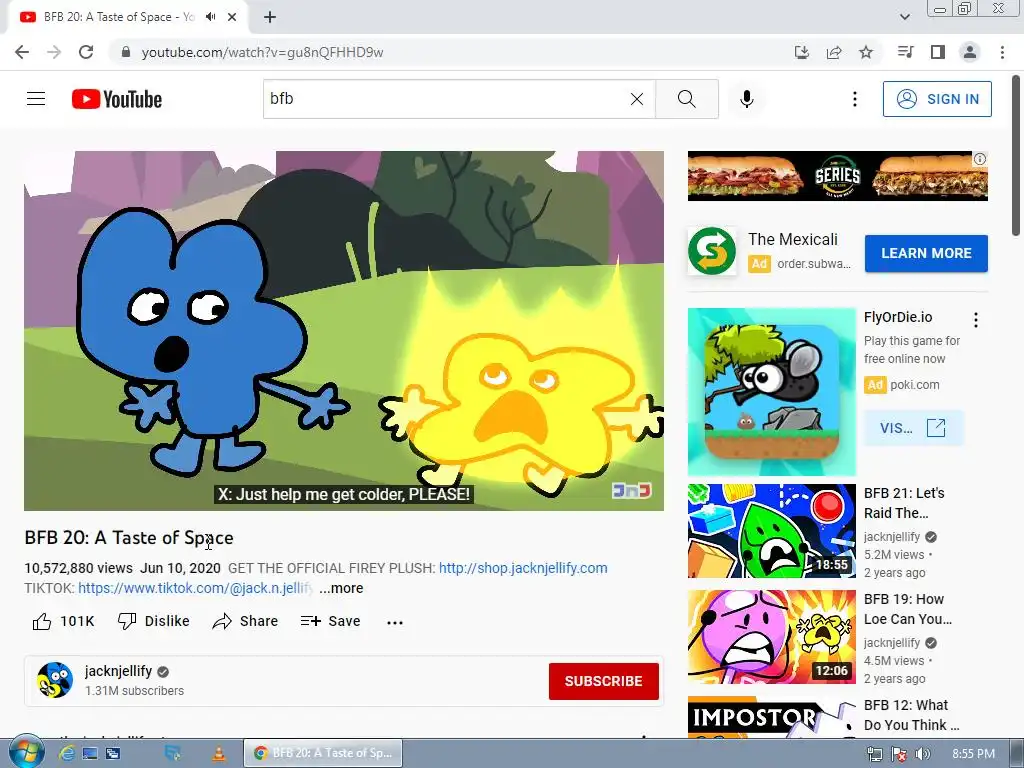Click the Subway logo in the ad
The height and width of the screenshot is (768, 1024).
pos(712,251)
